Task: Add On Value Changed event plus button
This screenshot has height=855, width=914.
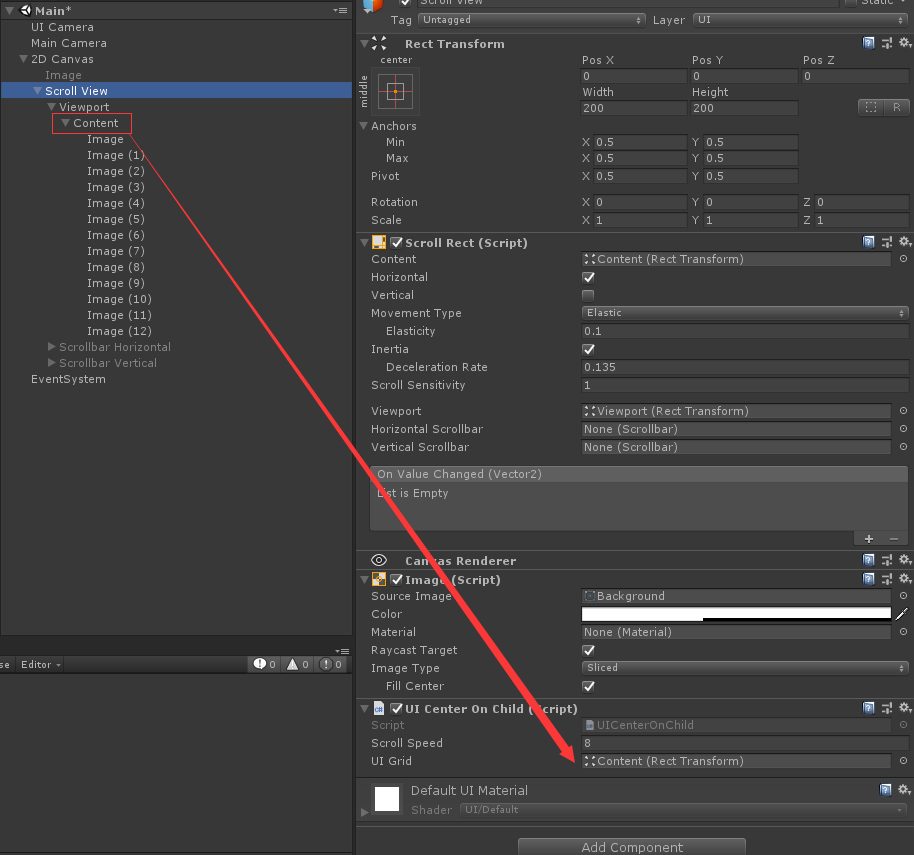Action: pos(869,539)
